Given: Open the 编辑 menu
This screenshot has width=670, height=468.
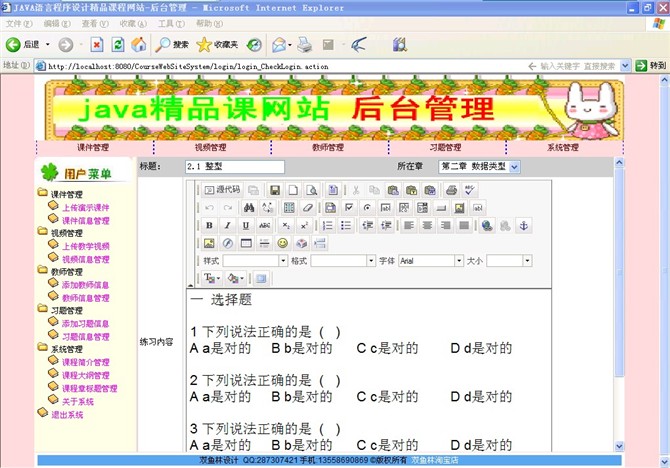Looking at the screenshot, I should pos(57,24).
